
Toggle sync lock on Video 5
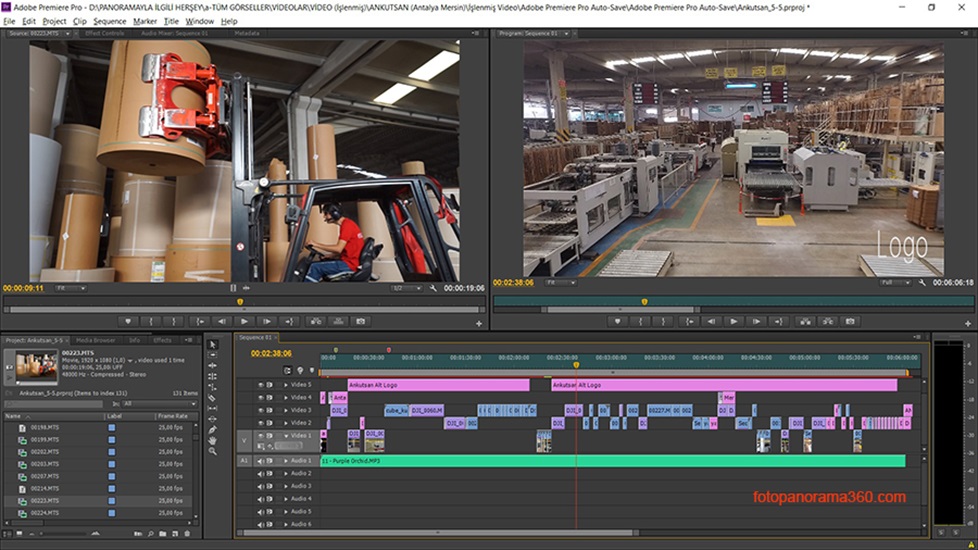pos(269,385)
